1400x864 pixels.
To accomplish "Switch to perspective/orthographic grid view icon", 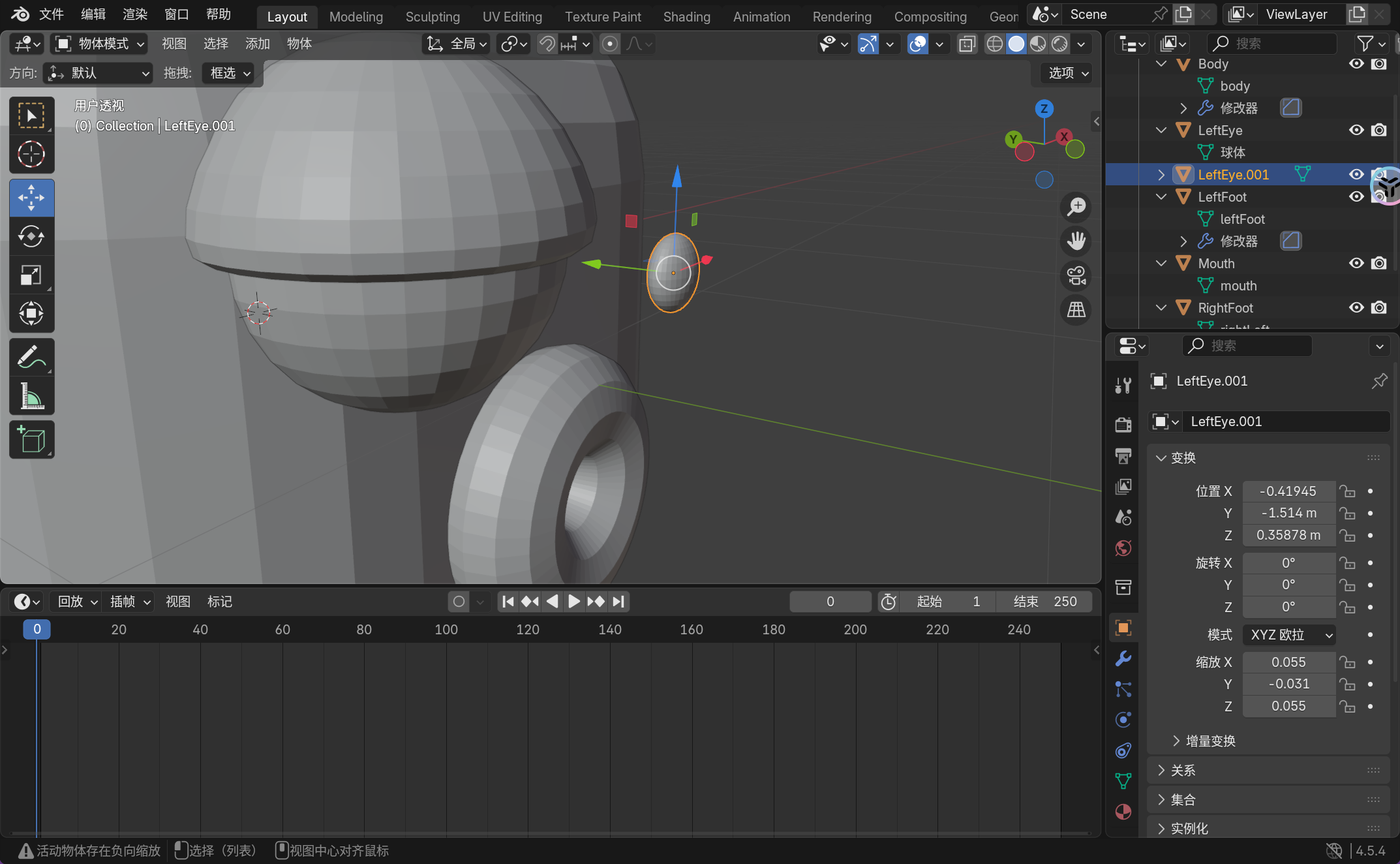I will tap(1076, 309).
